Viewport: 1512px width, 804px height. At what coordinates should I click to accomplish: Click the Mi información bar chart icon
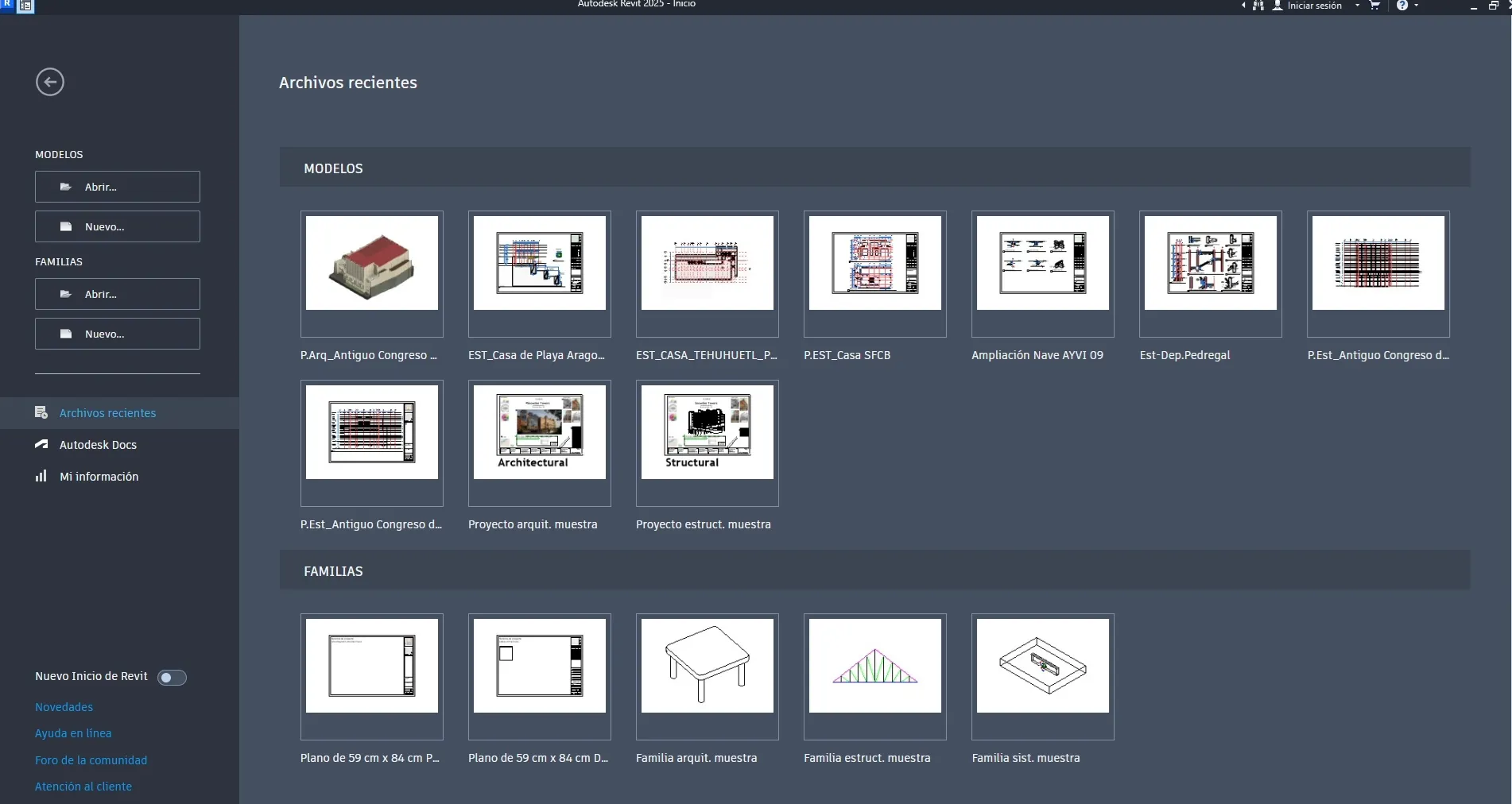coord(41,477)
